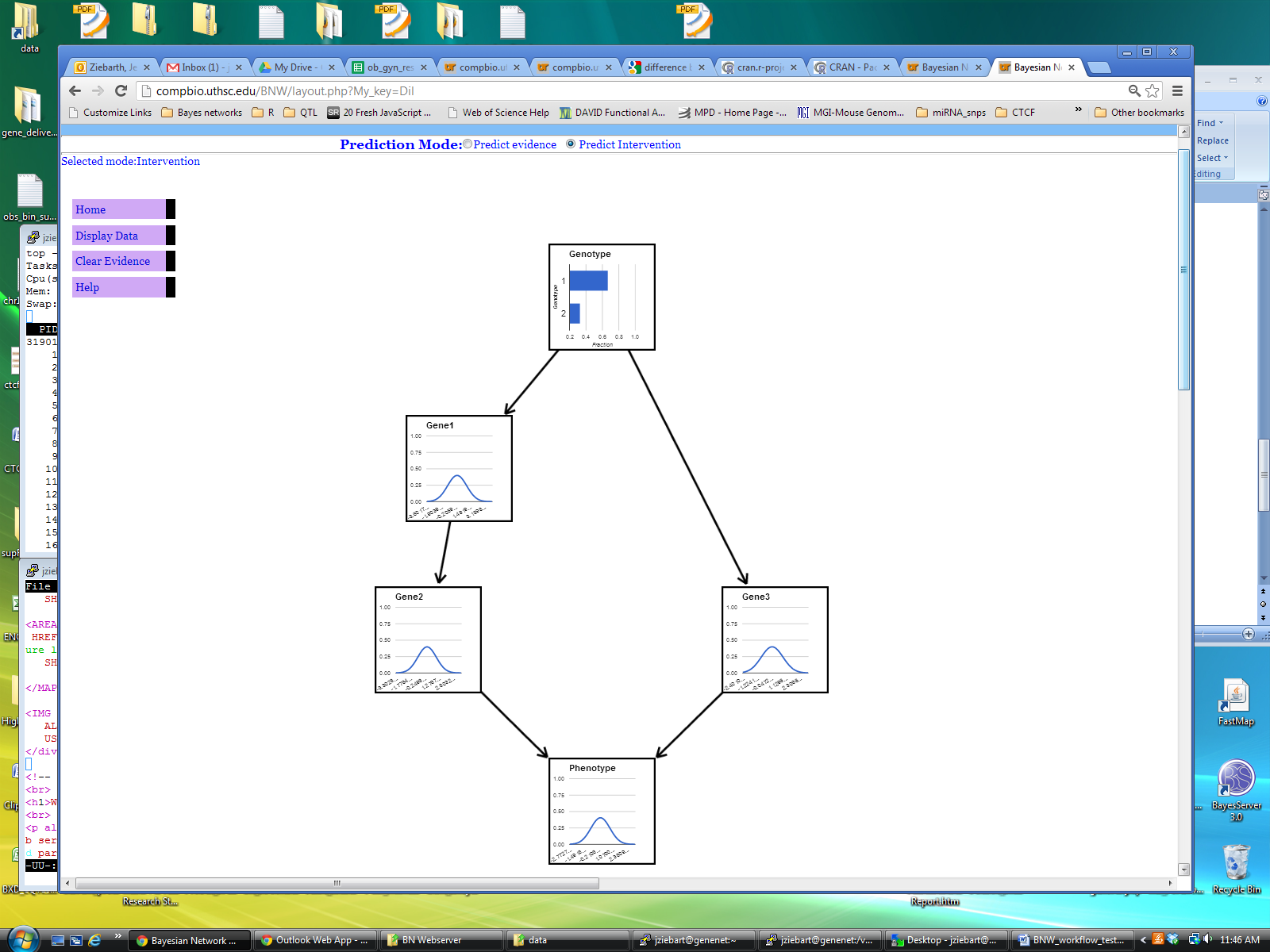
Task: Click the zoom magnifier icon in address bar
Action: 1134,90
